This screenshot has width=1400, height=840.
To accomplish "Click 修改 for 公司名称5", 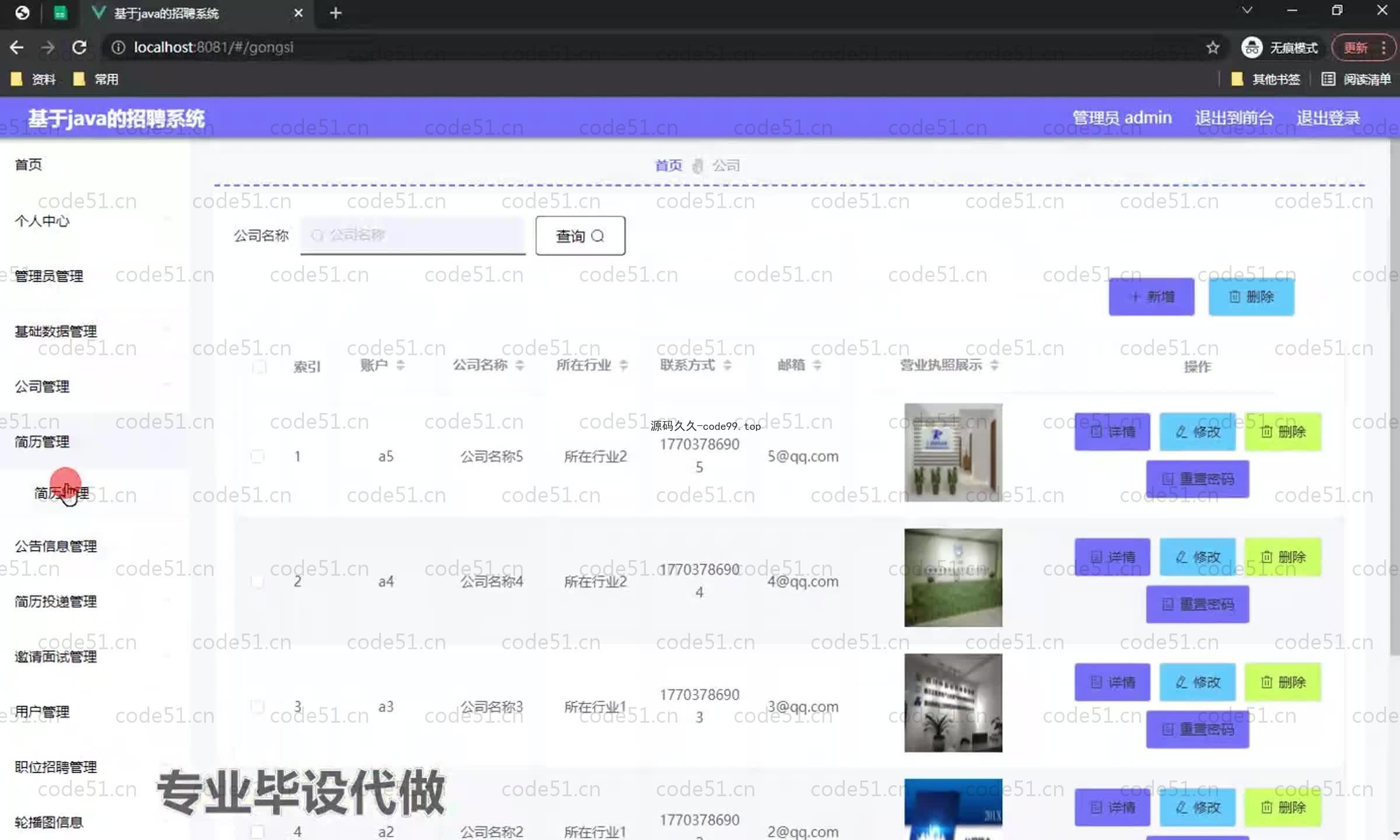I will [1198, 432].
